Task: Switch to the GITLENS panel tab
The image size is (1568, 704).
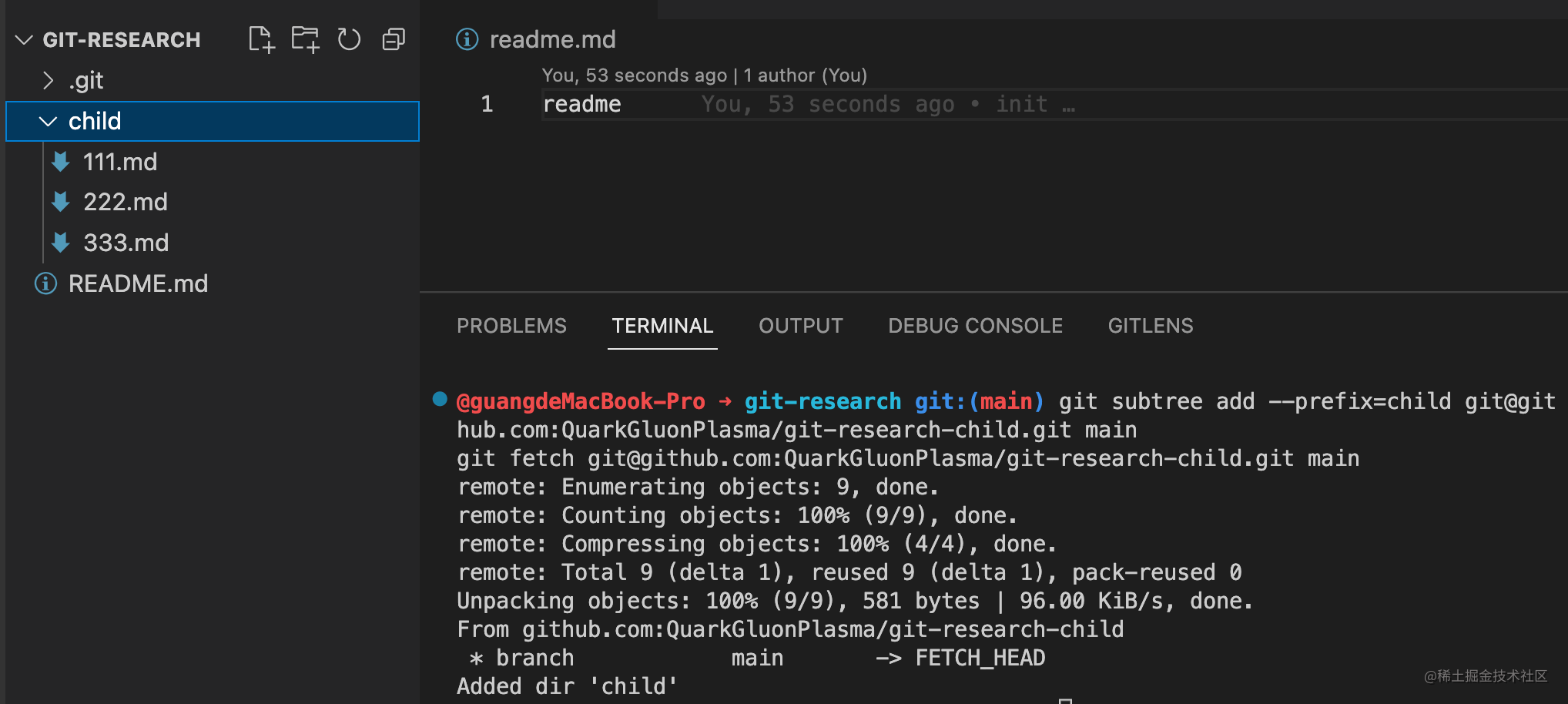Action: [x=1150, y=326]
